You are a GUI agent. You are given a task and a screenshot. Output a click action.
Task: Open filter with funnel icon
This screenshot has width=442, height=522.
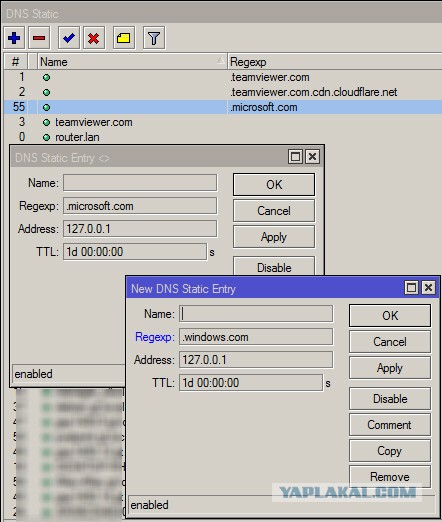(154, 38)
